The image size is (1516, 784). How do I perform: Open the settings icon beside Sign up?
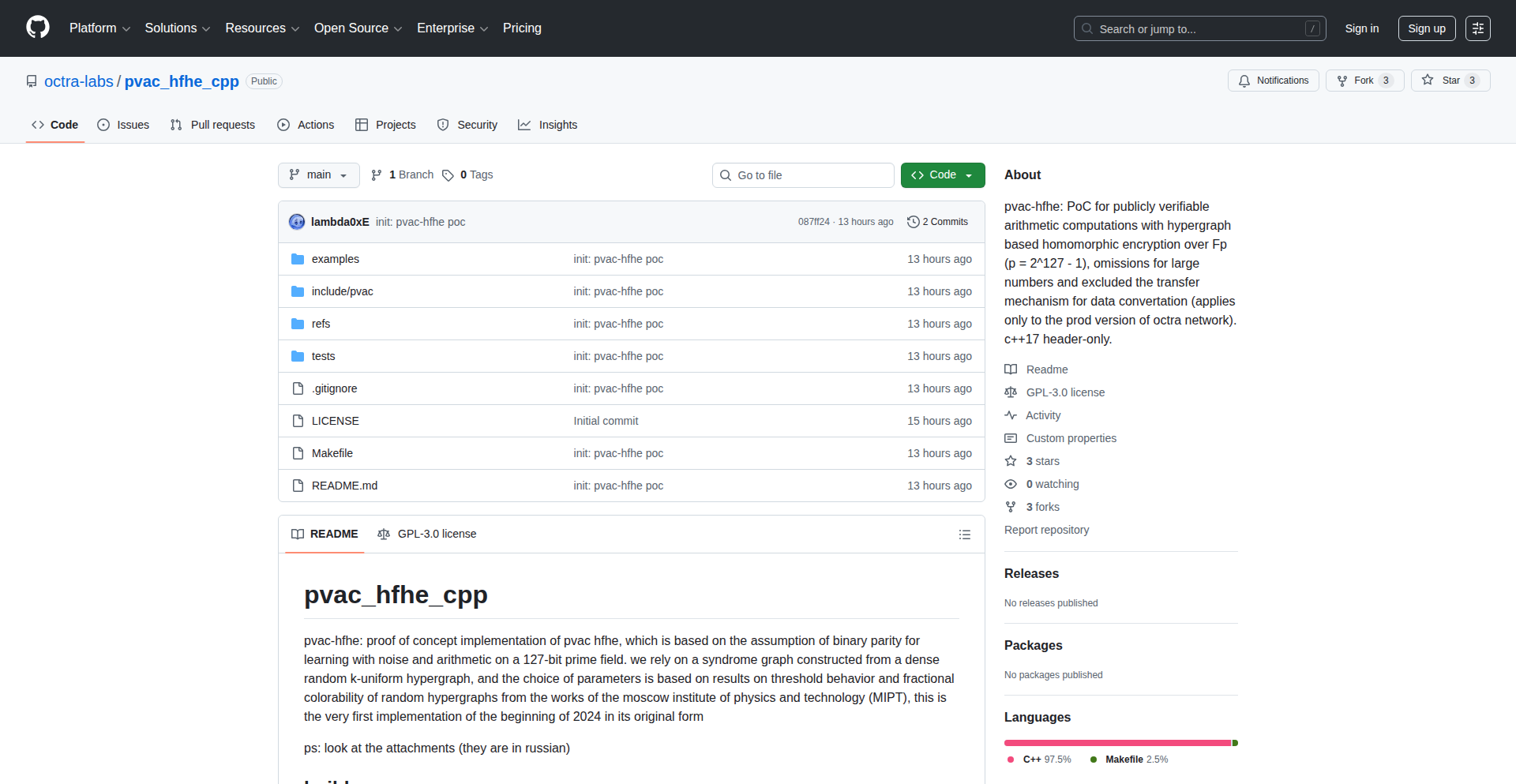(1477, 28)
